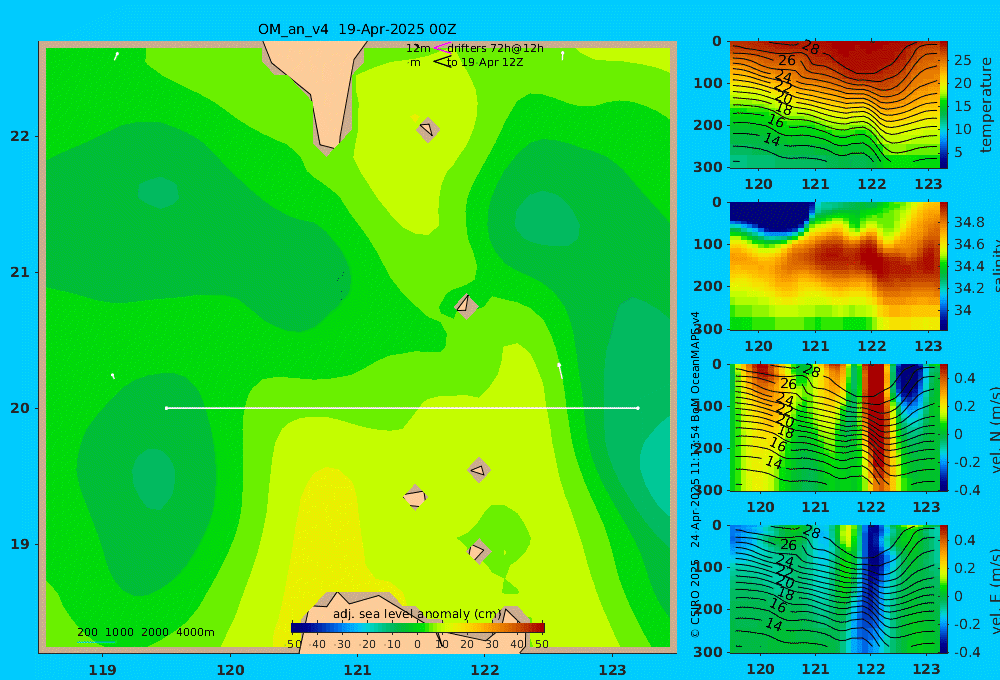Click the 'to 19 Apr 12Z' legend text
The width and height of the screenshot is (1000, 680).
point(485,63)
